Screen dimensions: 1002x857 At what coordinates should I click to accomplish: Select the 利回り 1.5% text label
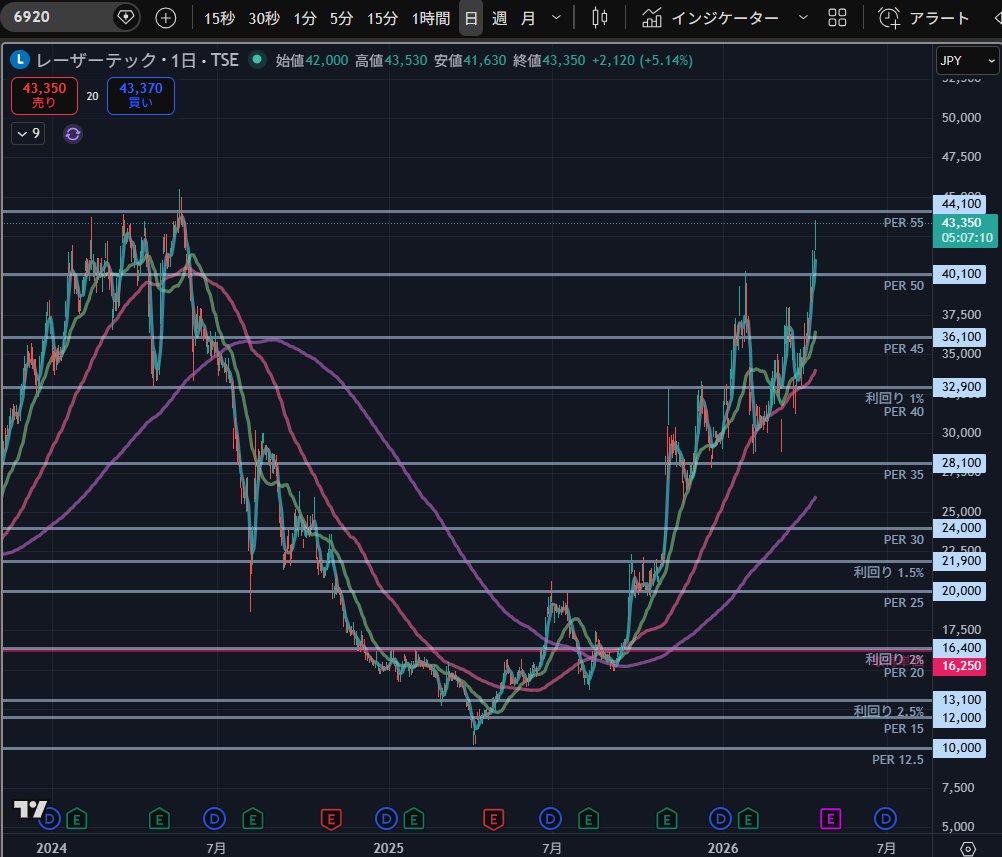888,573
